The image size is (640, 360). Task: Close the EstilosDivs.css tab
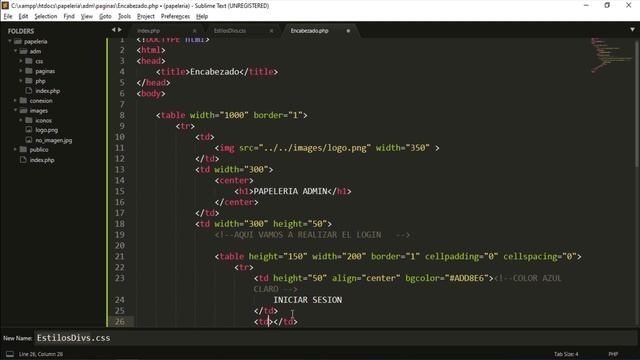click(x=271, y=31)
